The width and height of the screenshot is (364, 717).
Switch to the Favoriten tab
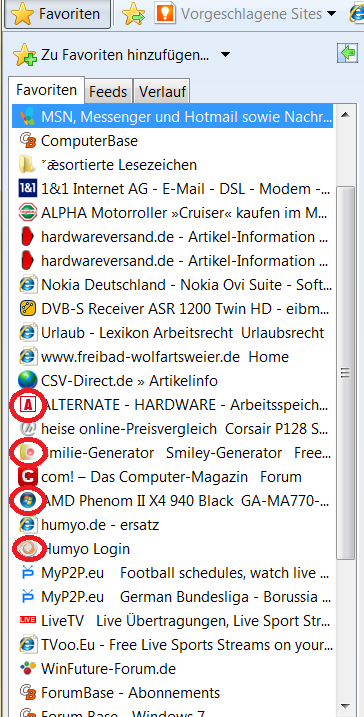click(x=46, y=90)
